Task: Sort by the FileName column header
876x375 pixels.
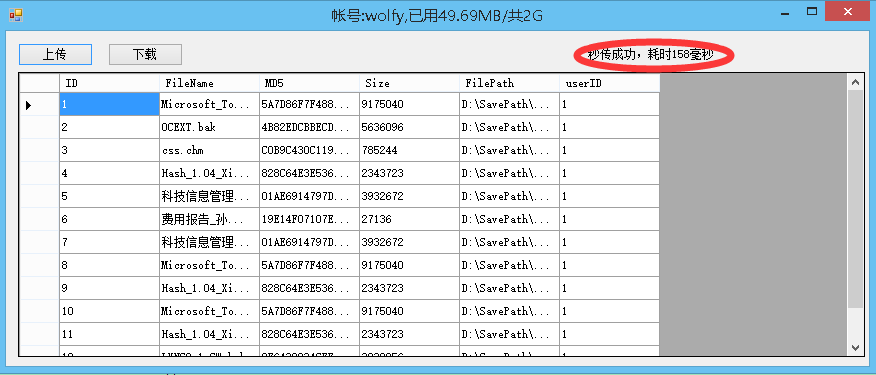Action: pos(210,83)
